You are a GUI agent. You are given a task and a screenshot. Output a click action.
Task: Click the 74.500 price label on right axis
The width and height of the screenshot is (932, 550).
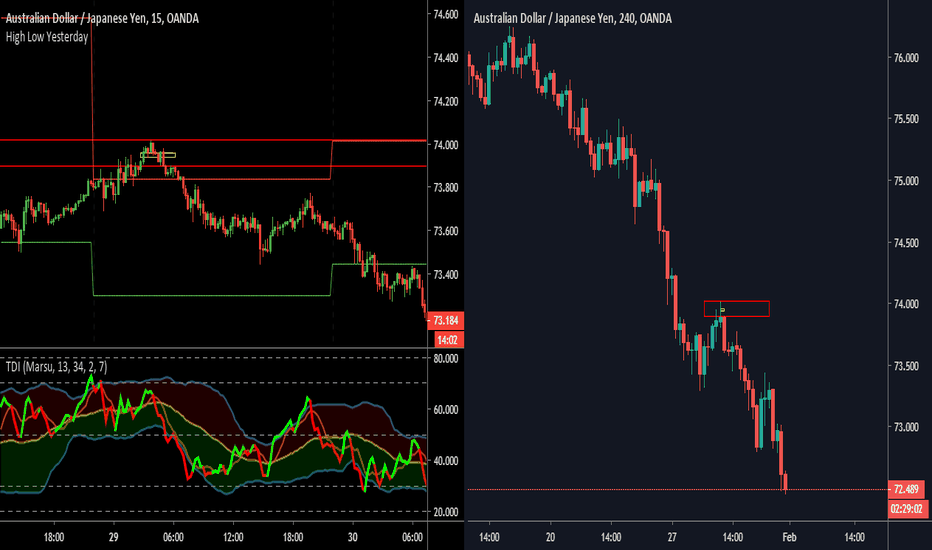pos(906,243)
